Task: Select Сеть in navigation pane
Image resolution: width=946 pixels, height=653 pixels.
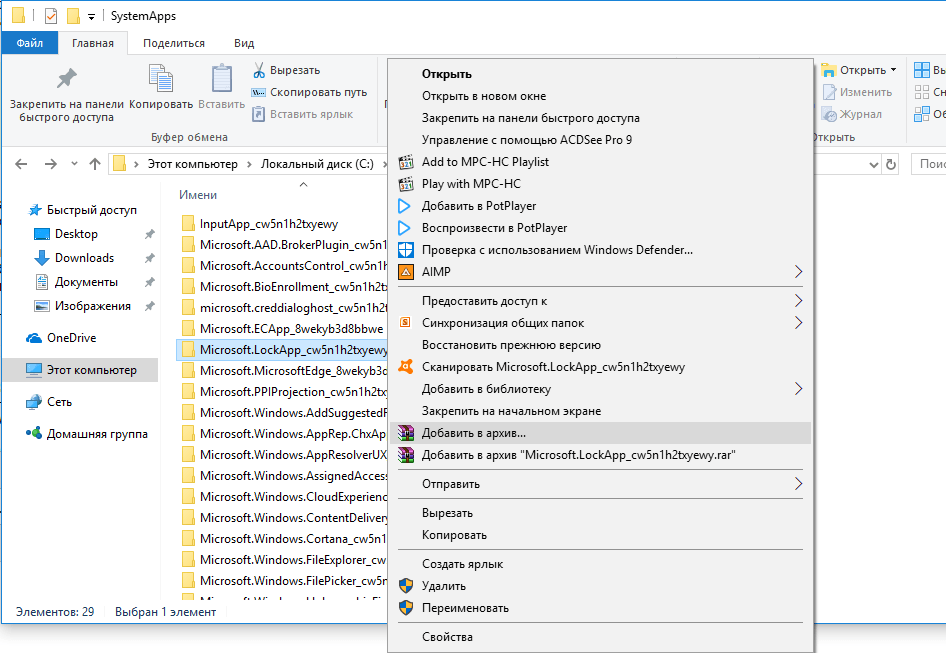Action: [49, 402]
